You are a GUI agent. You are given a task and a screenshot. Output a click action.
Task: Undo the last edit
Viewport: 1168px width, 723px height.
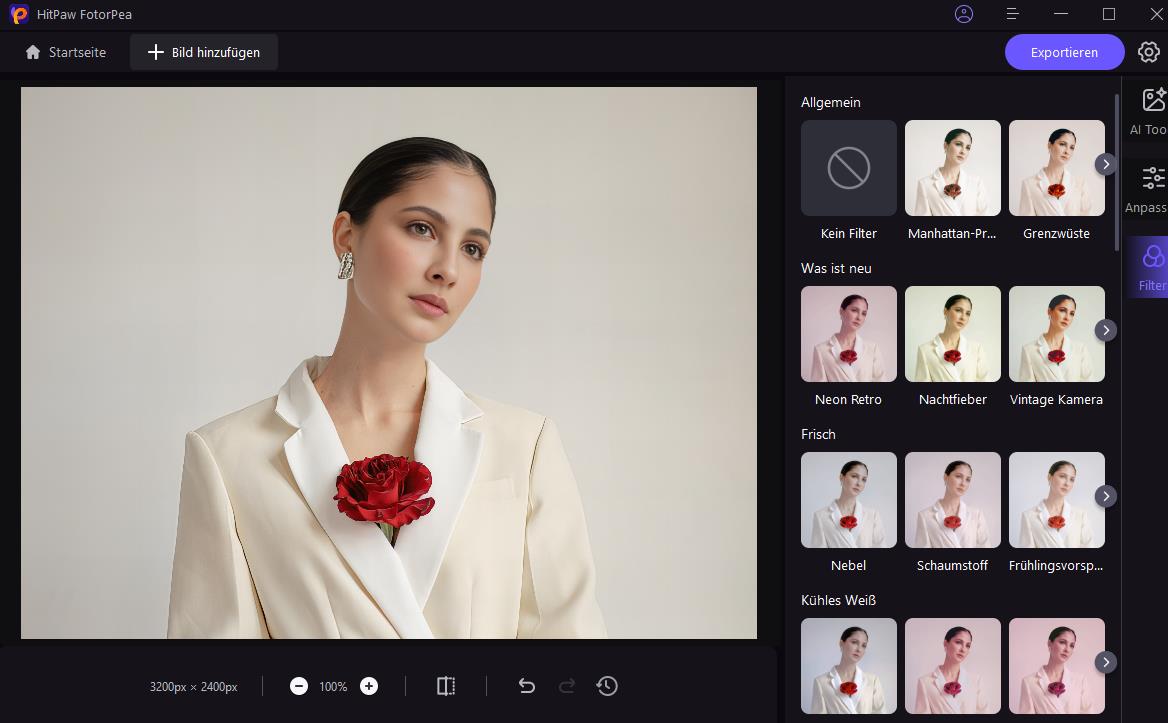click(x=527, y=686)
